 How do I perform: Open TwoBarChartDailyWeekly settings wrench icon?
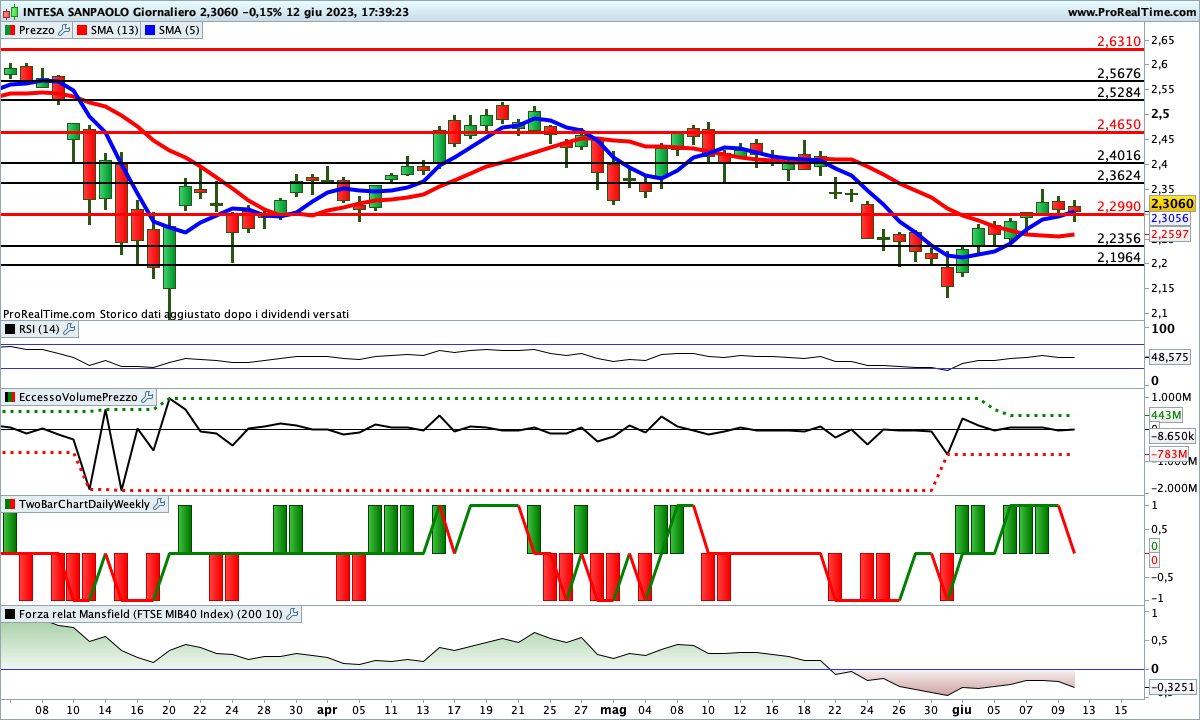[x=160, y=504]
